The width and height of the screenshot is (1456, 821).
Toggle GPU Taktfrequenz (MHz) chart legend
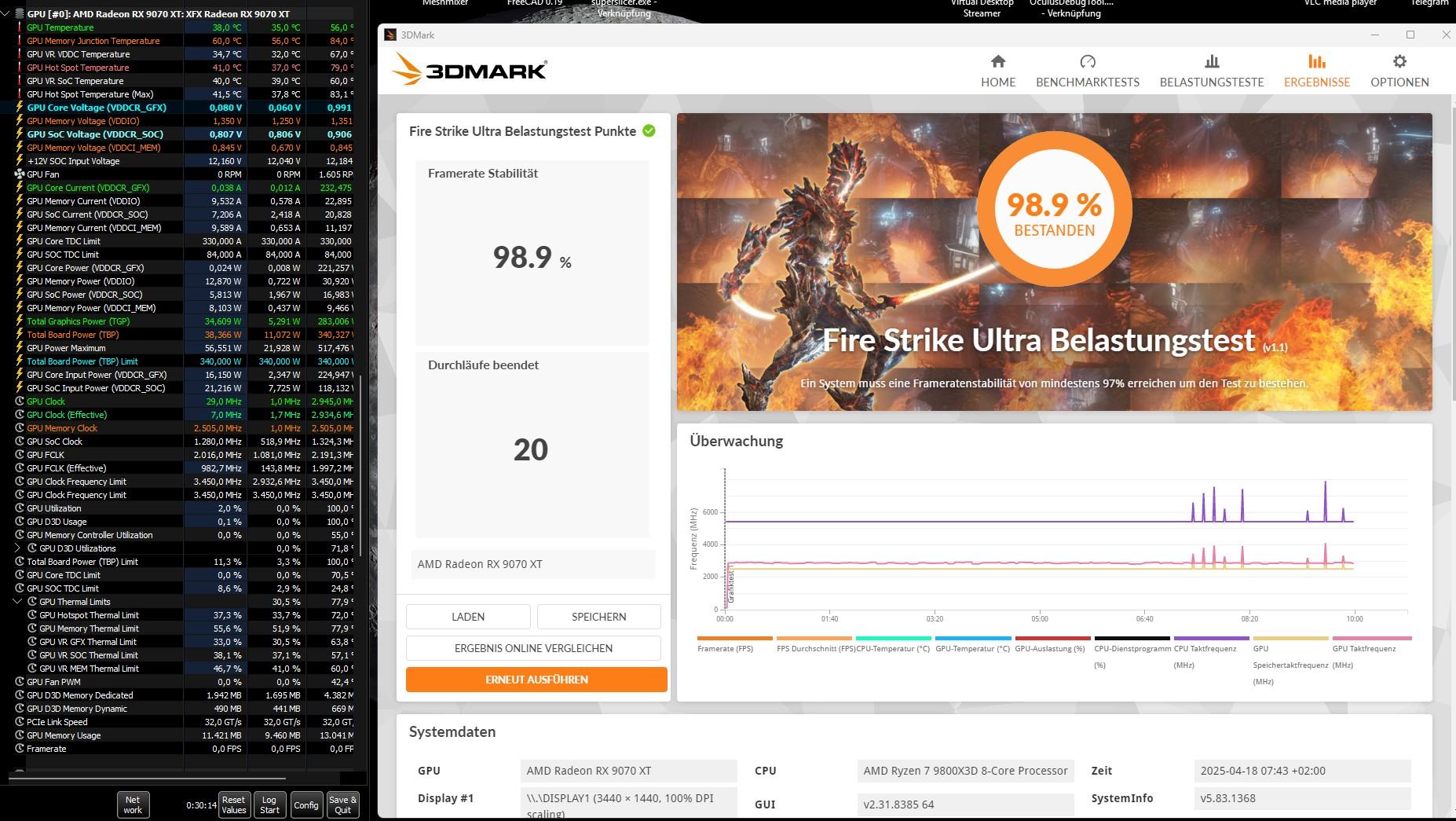coord(1371,652)
